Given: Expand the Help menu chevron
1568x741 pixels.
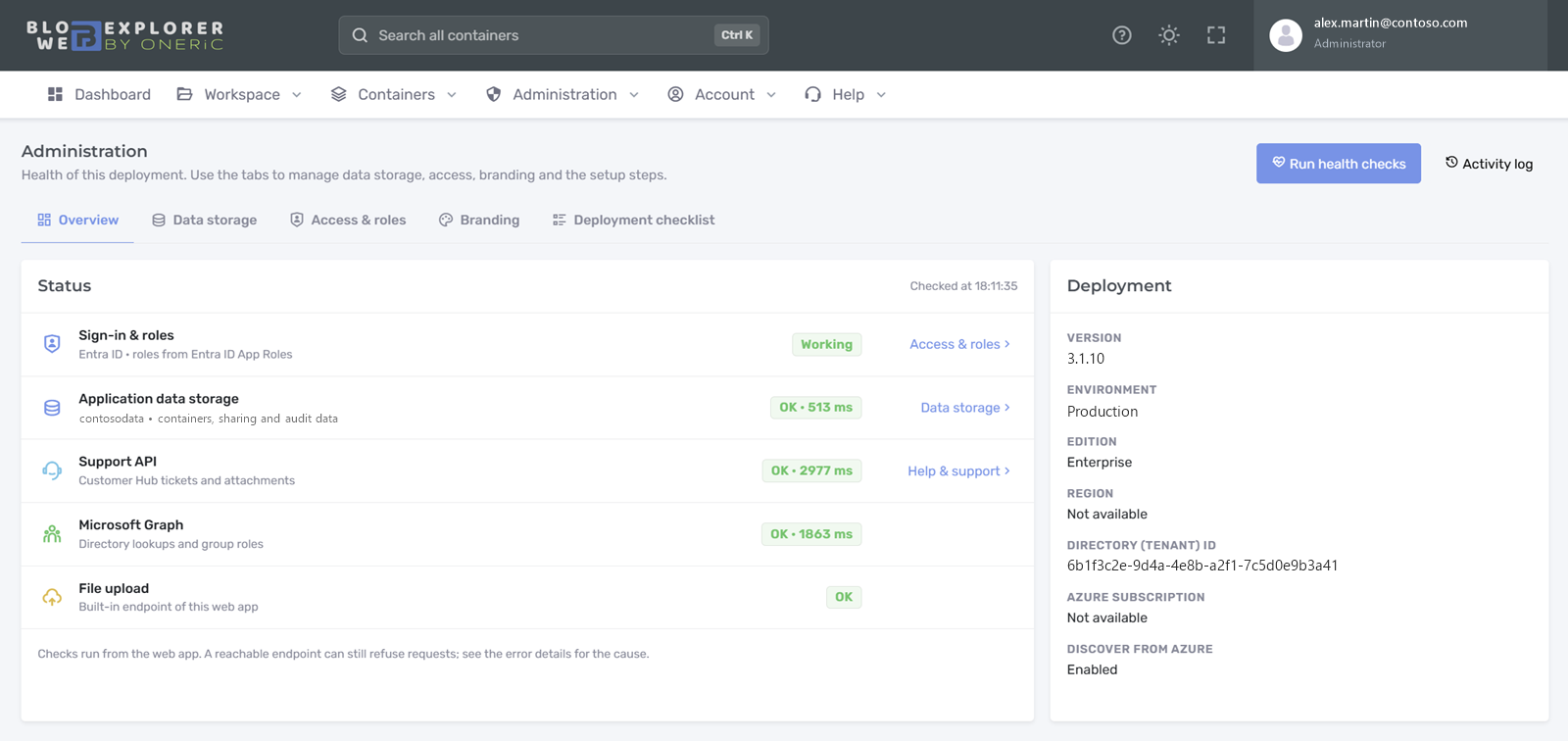Looking at the screenshot, I should tap(881, 95).
